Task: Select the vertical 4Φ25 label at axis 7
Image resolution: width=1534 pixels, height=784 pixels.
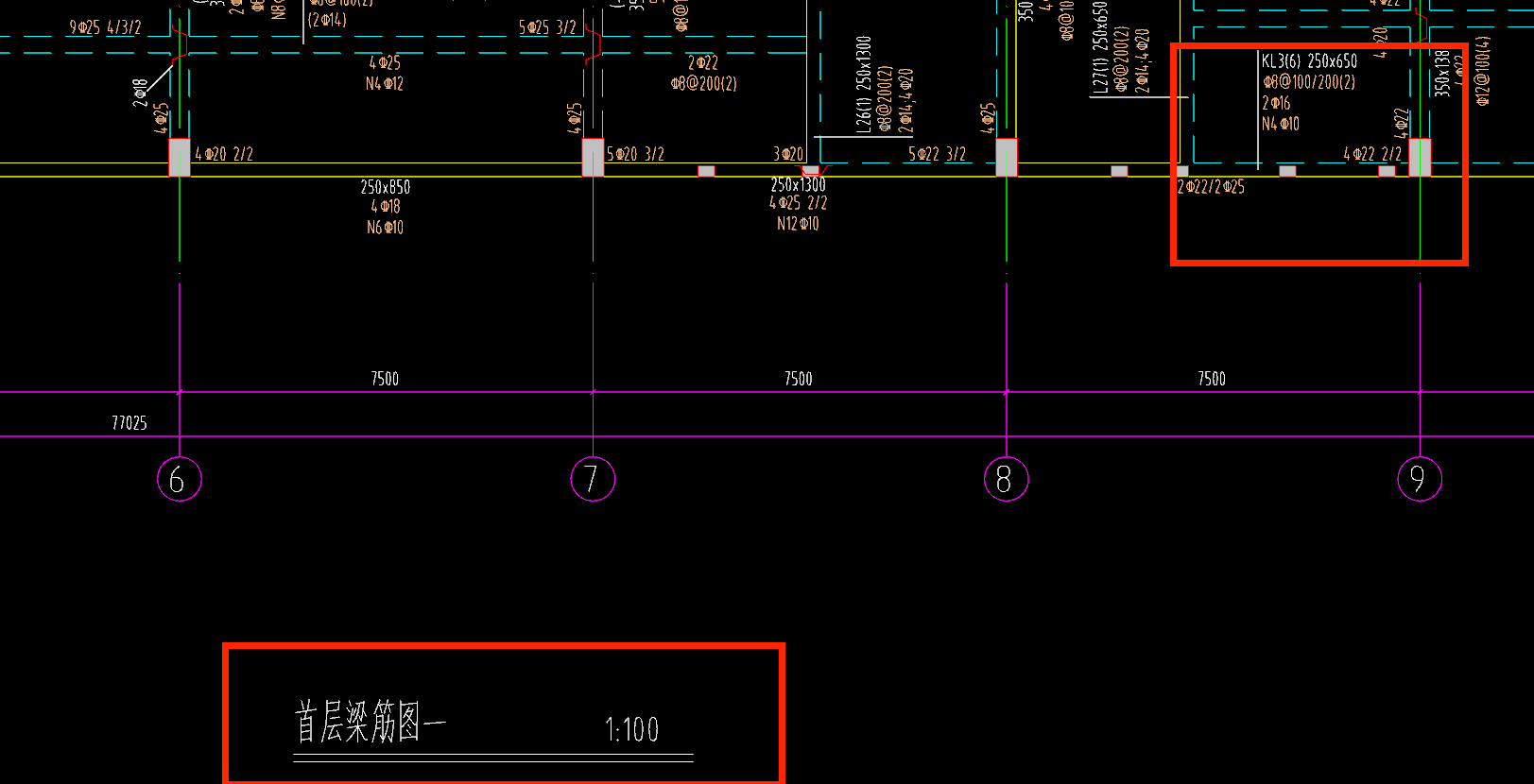Action: point(575,118)
